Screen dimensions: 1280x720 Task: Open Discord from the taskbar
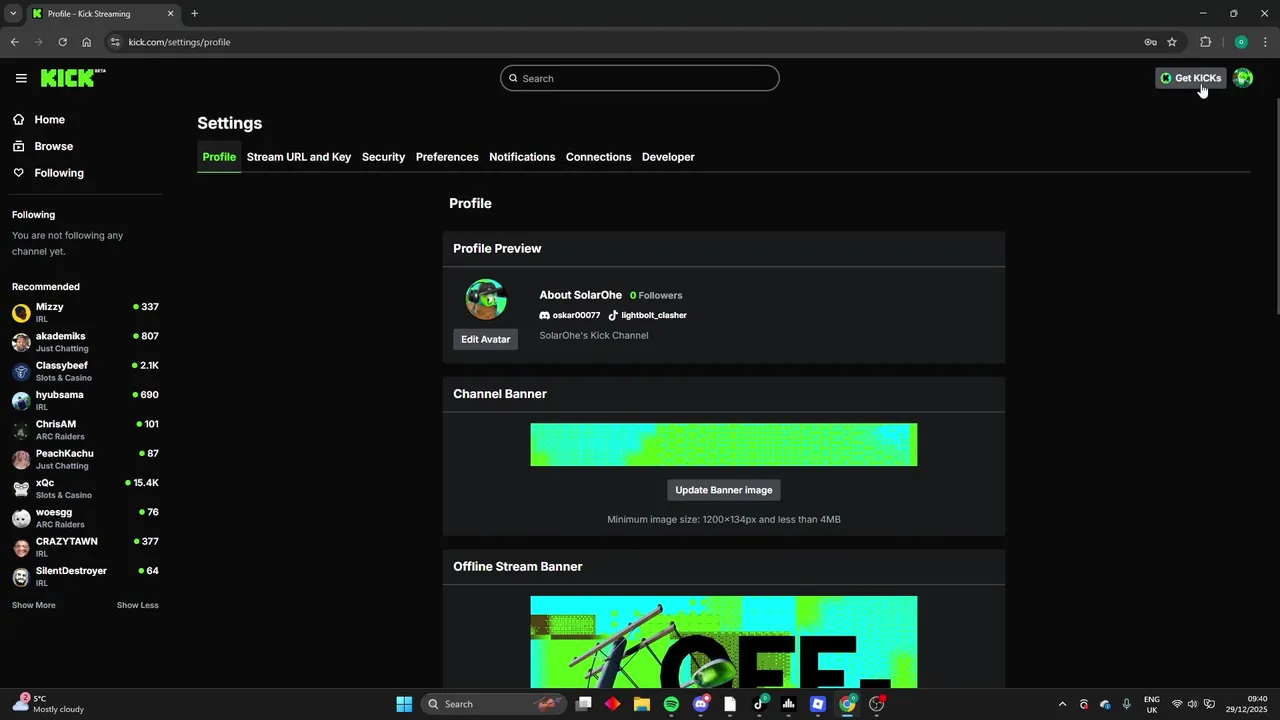pos(701,704)
